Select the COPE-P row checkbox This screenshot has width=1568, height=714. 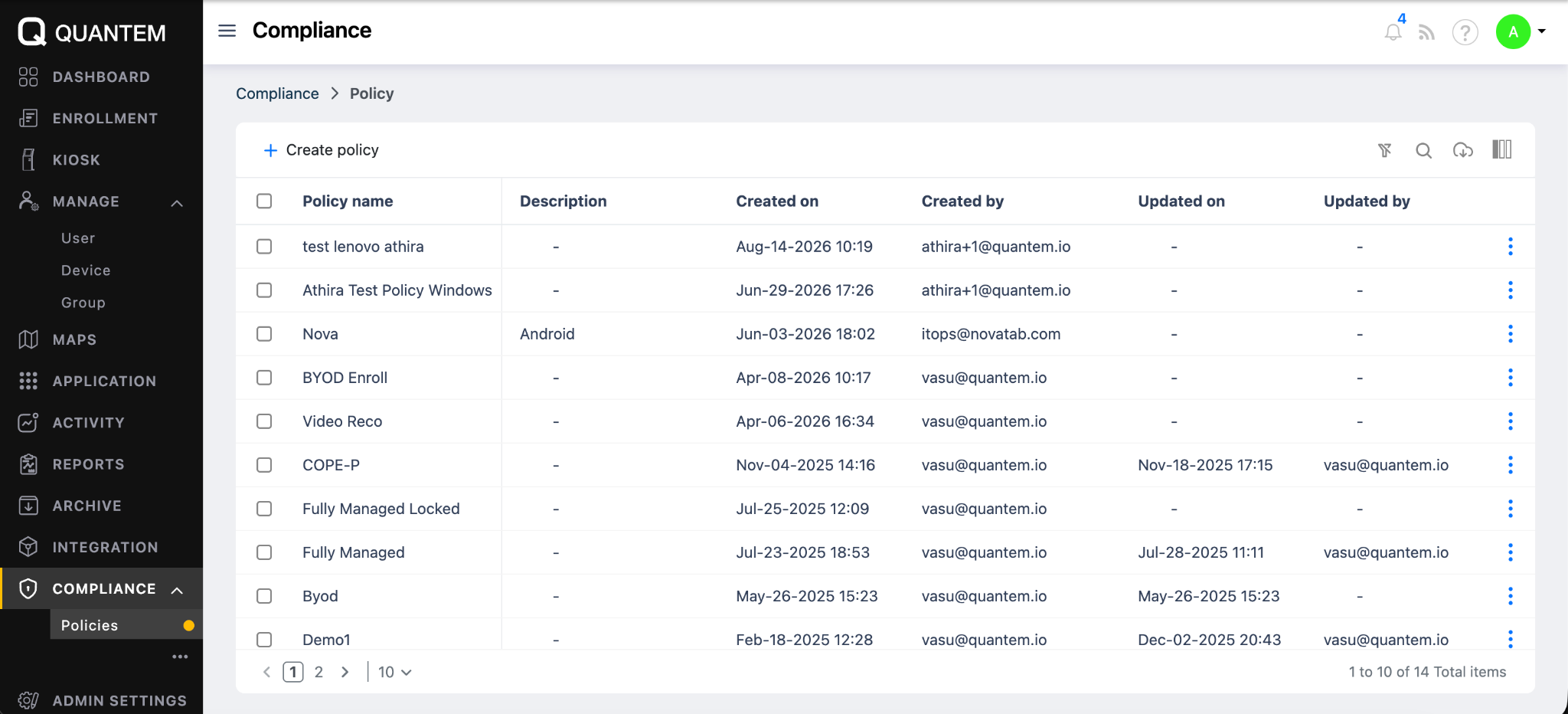(264, 465)
